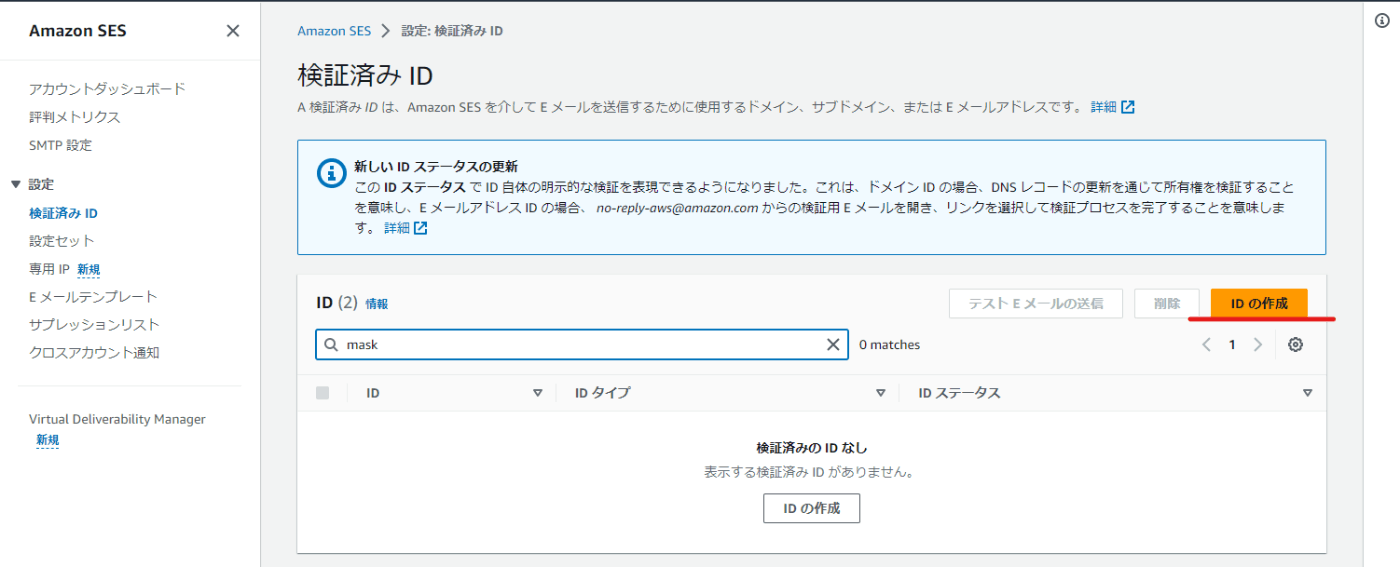Click the search magnifier icon

[x=331, y=345]
